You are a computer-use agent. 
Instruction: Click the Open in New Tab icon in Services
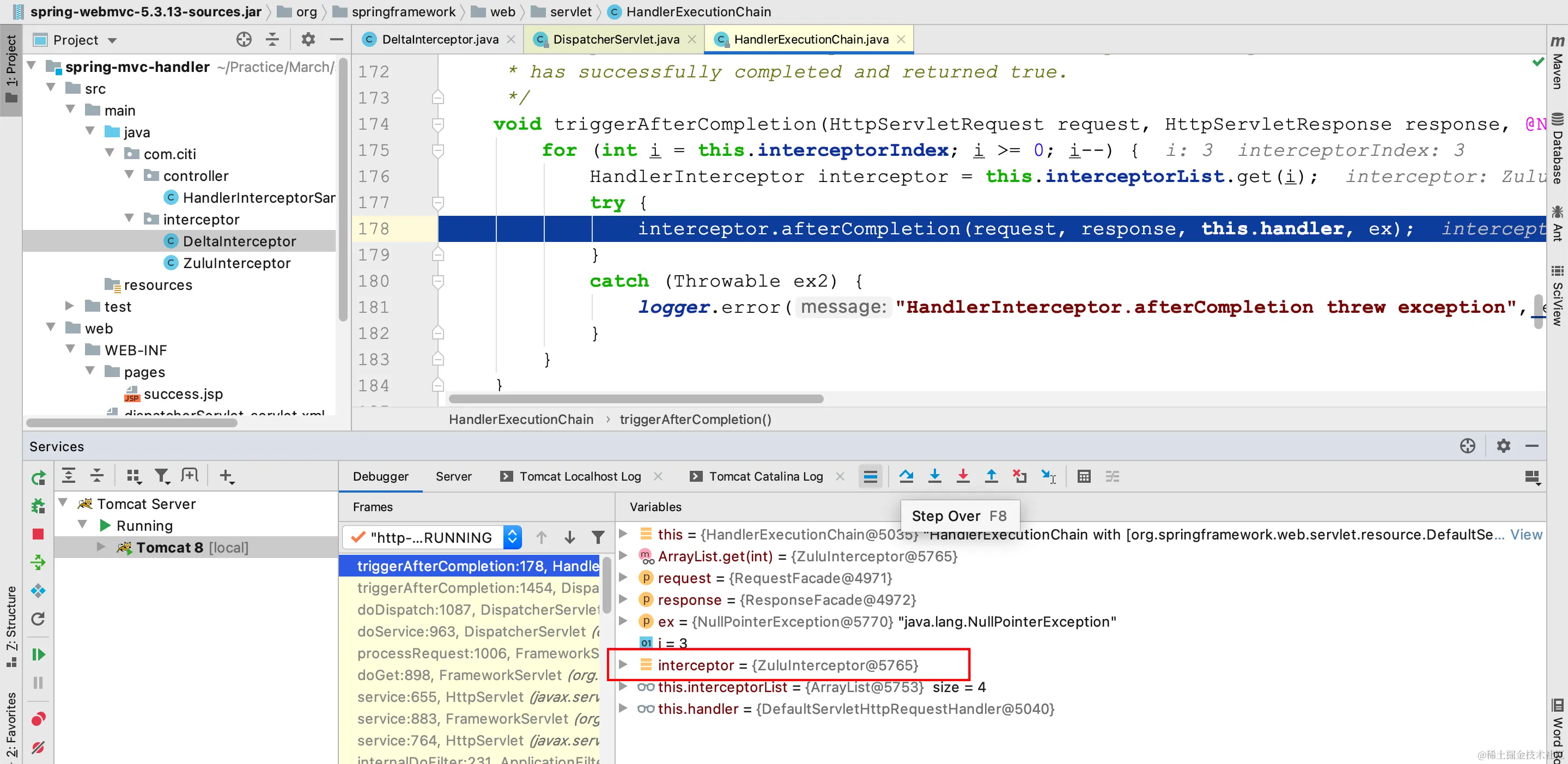click(x=190, y=475)
